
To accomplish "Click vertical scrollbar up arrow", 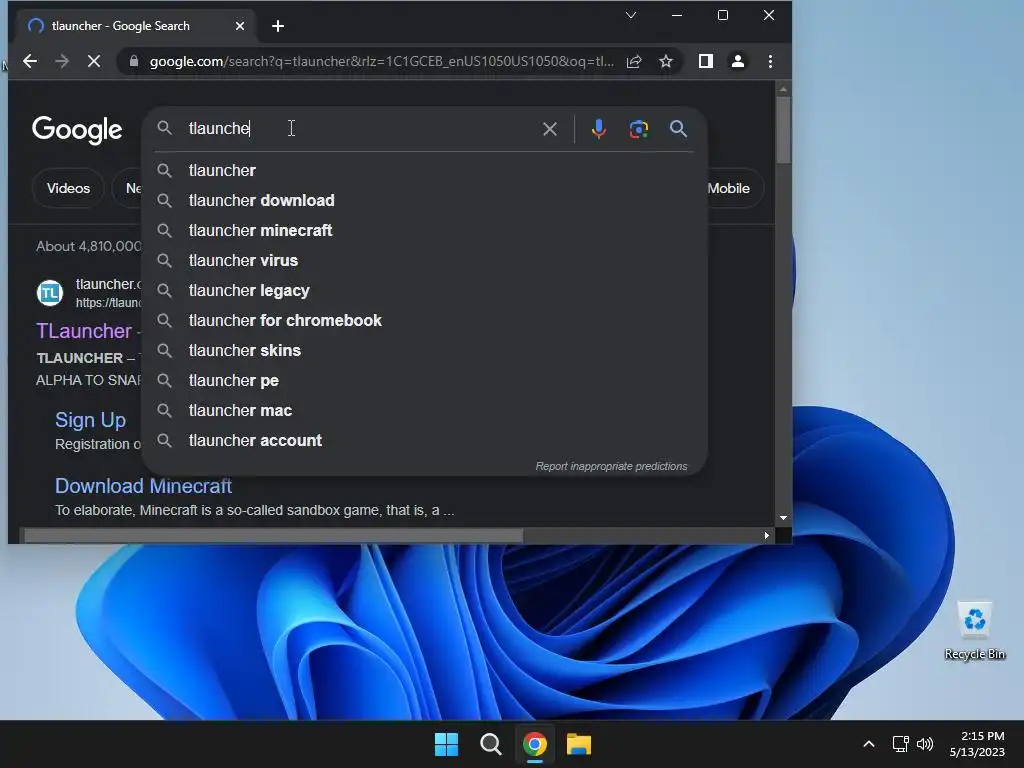I will click(x=783, y=89).
